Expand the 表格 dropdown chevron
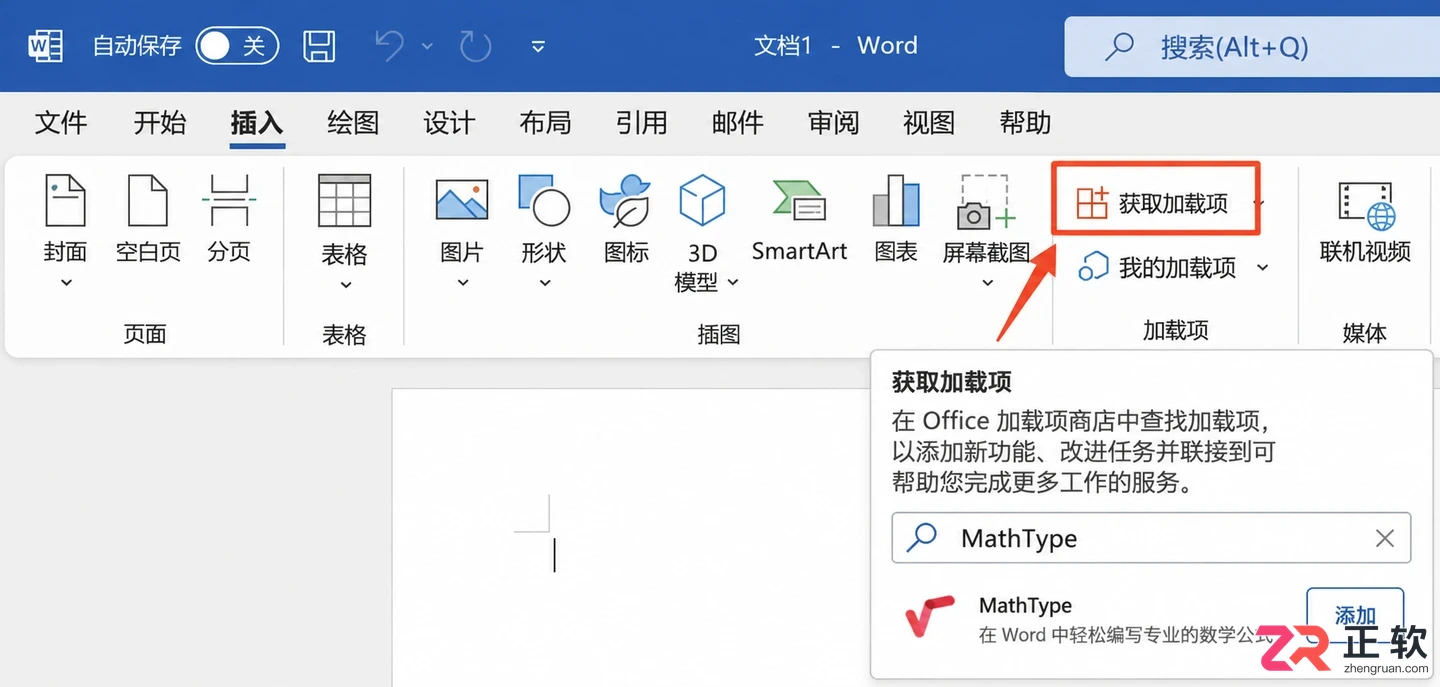The image size is (1440, 687). pos(345,285)
